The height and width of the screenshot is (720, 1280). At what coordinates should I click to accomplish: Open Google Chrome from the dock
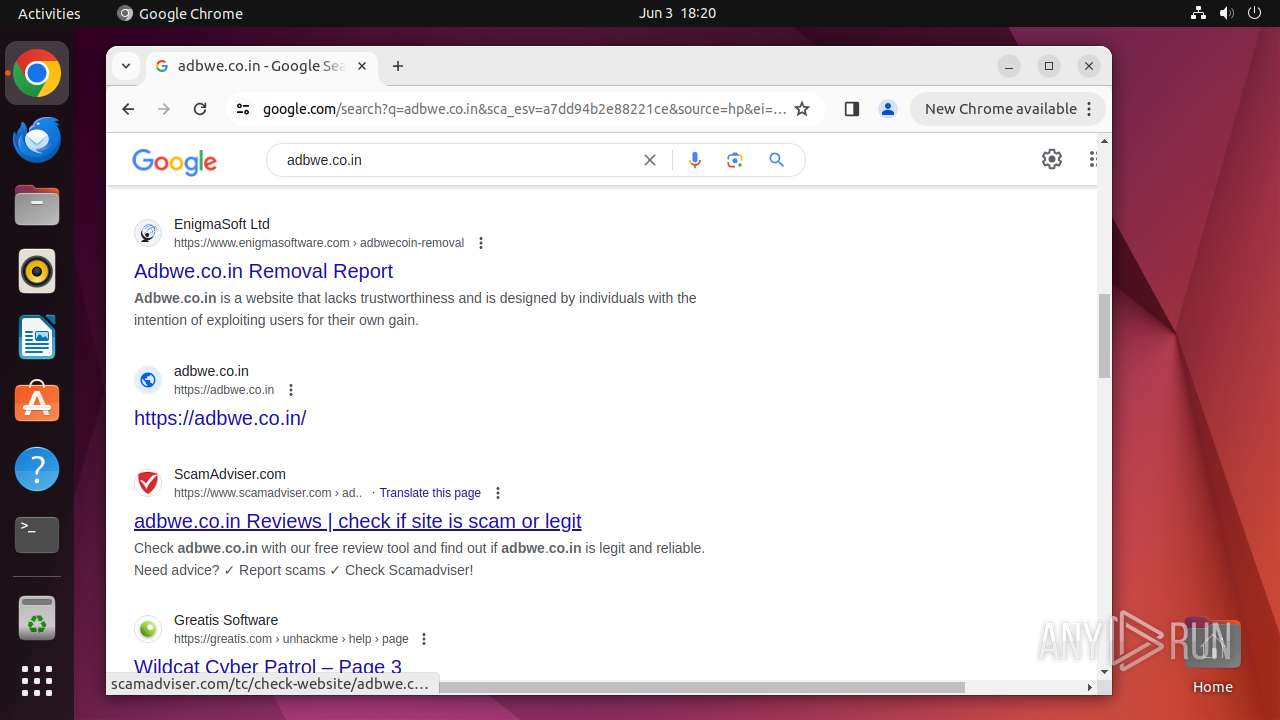(x=37, y=74)
